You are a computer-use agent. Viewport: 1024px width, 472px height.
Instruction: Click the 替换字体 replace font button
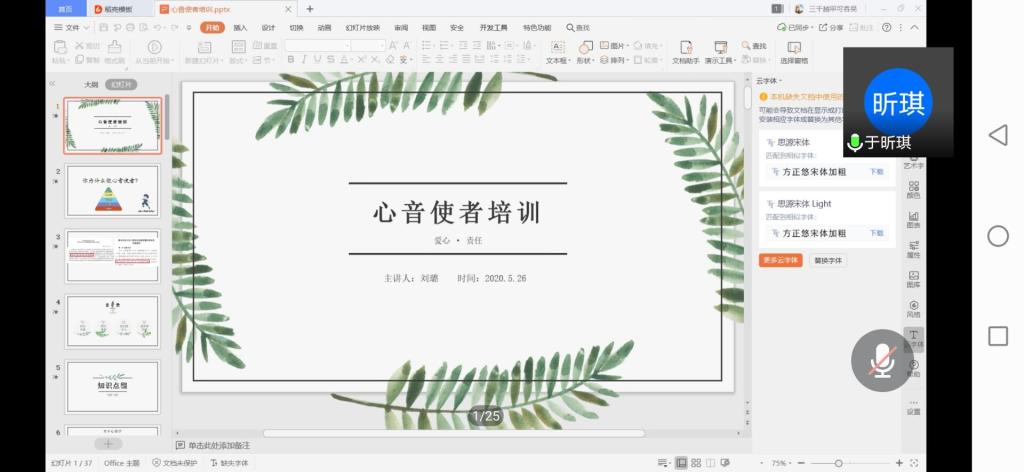[827, 260]
